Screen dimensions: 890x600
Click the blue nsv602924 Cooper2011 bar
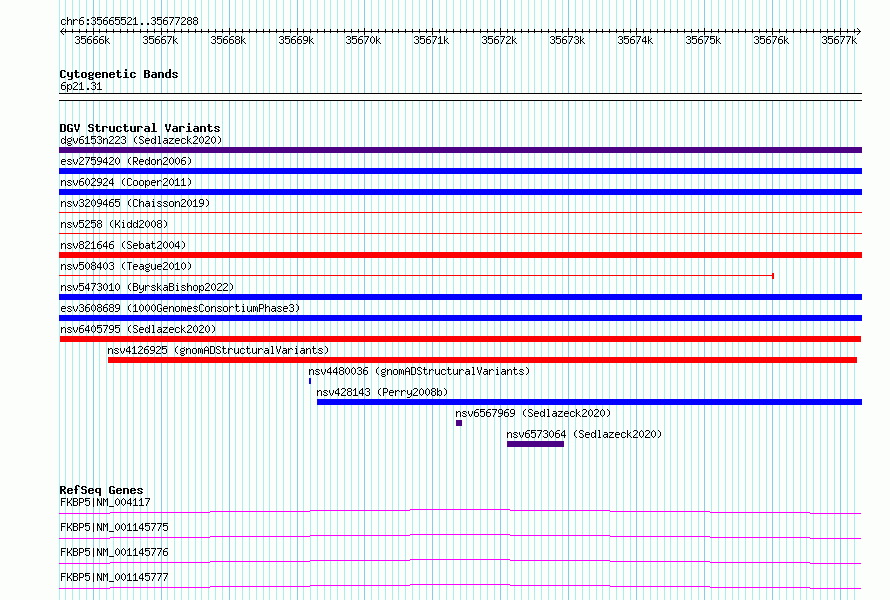(x=460, y=192)
